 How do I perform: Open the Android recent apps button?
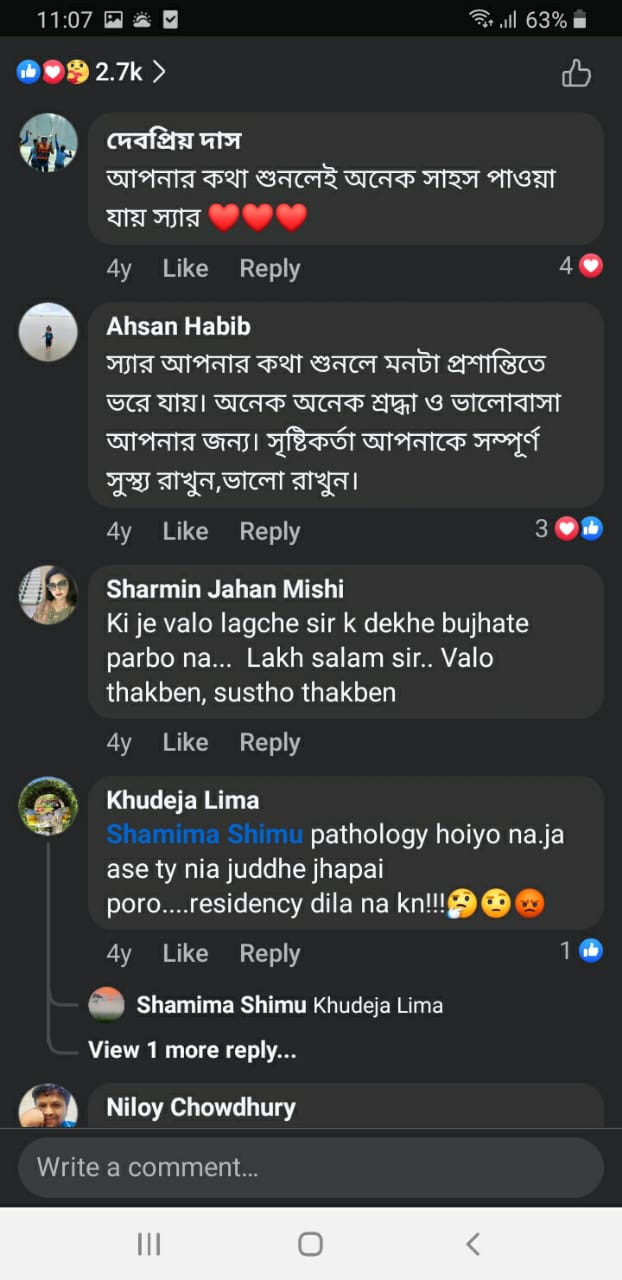[149, 1243]
